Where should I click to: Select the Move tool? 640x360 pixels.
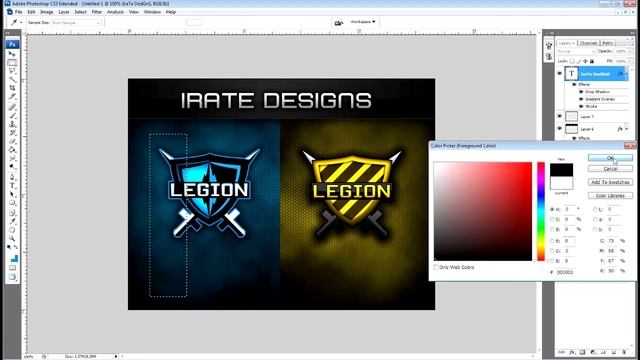12,54
